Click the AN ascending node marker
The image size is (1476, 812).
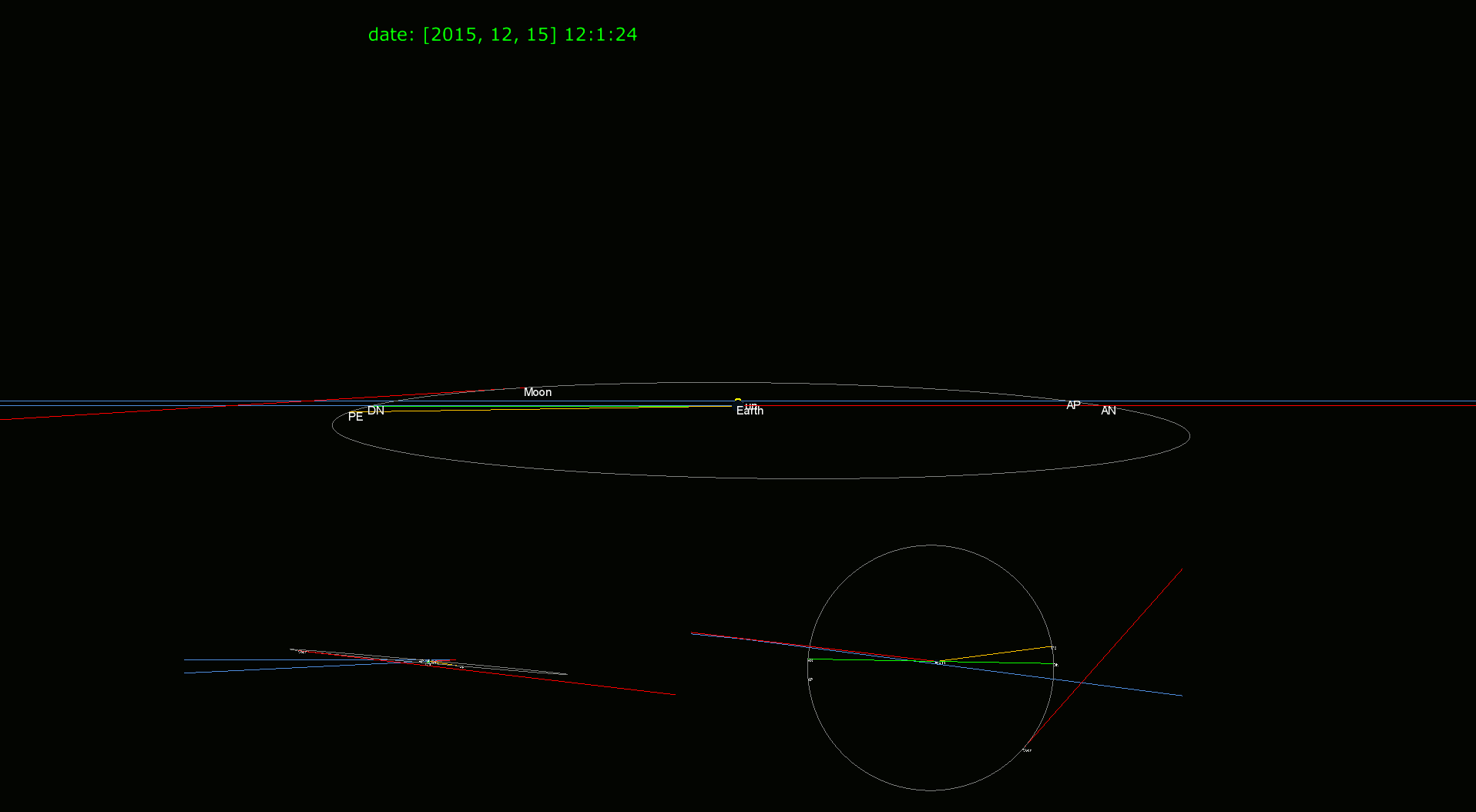[x=1108, y=411]
